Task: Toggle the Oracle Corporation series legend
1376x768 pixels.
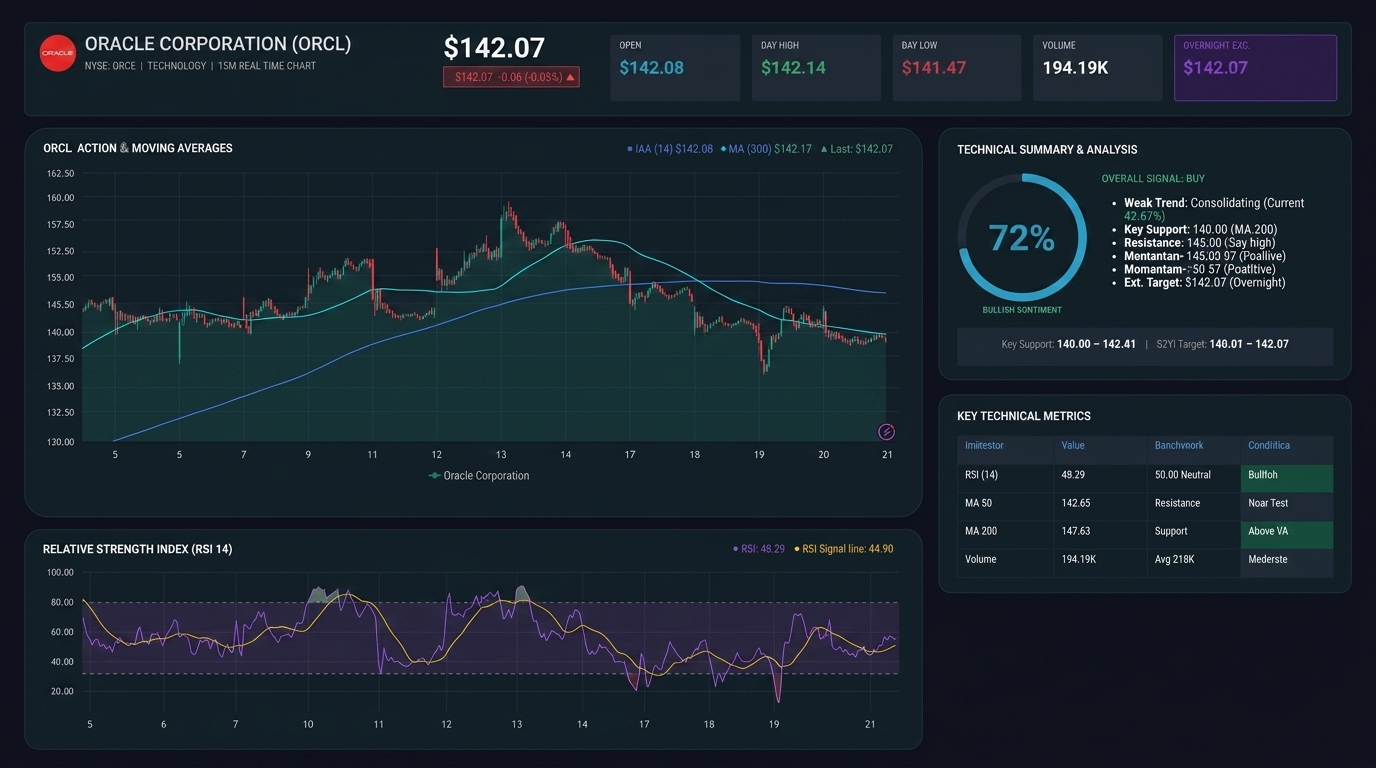Action: pyautogui.click(x=479, y=476)
